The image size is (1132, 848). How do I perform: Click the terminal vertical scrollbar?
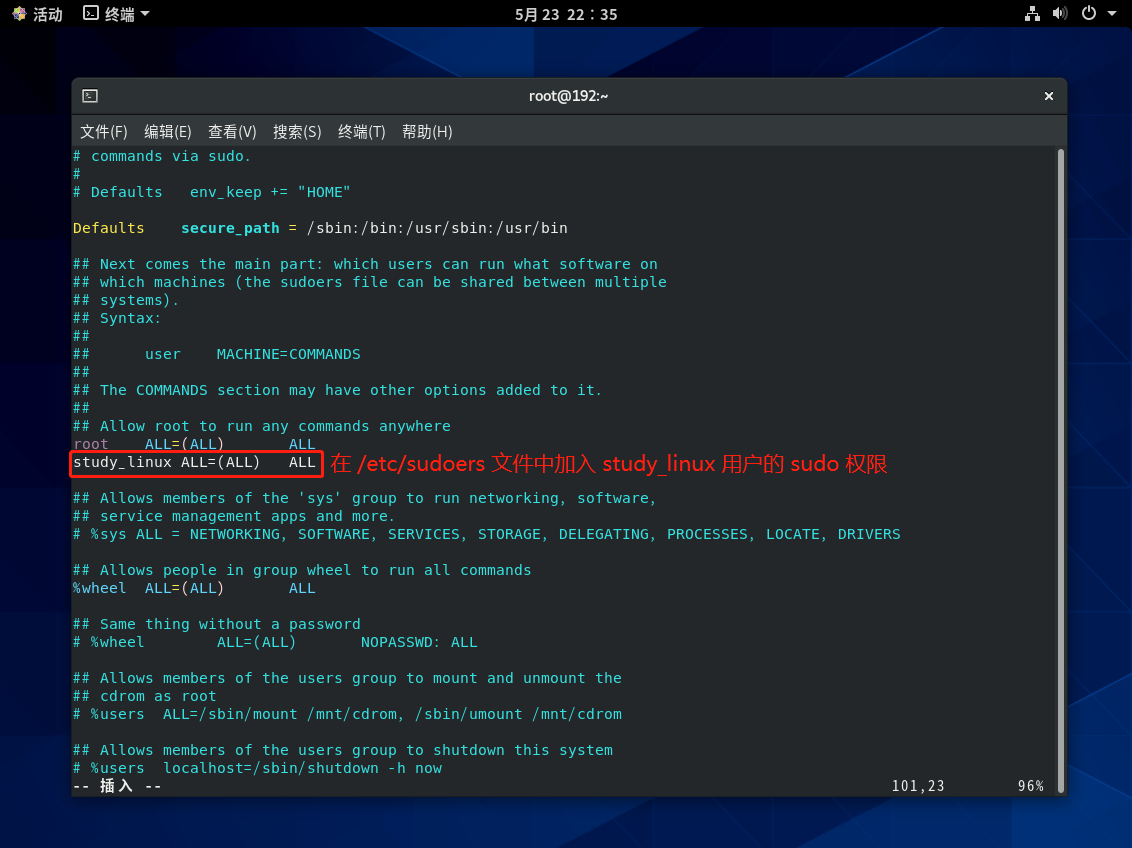(1060, 400)
